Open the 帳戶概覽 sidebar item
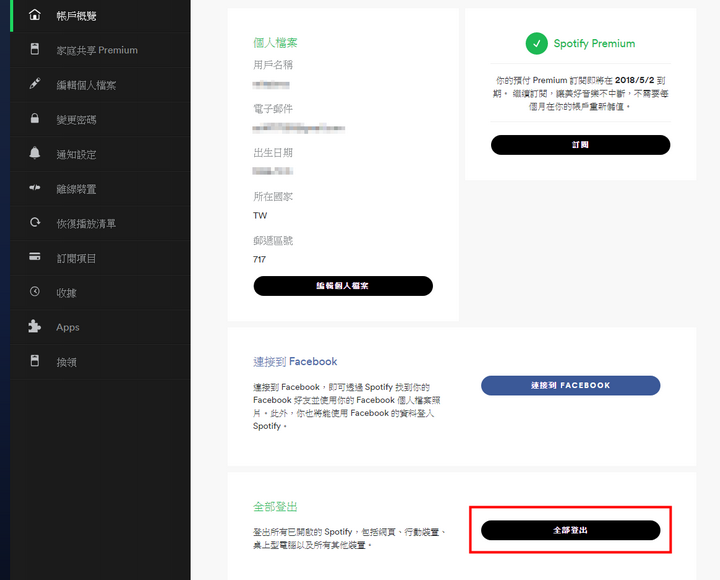Viewport: 720px width, 580px height. [x=100, y=16]
